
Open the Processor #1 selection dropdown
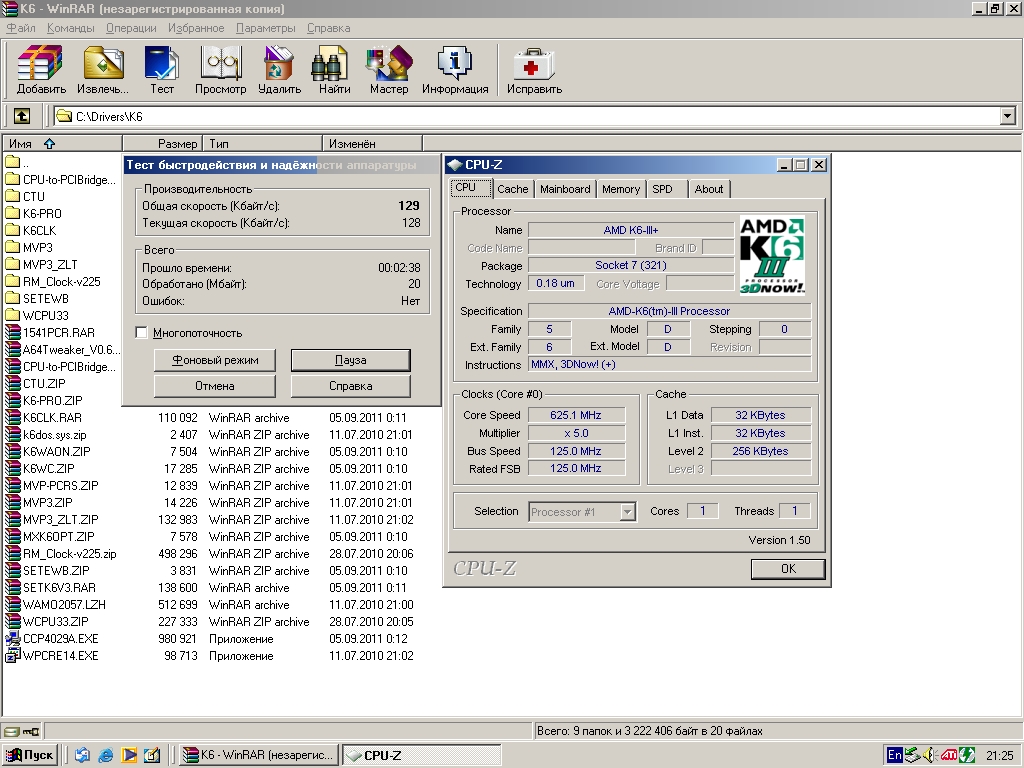tap(627, 511)
